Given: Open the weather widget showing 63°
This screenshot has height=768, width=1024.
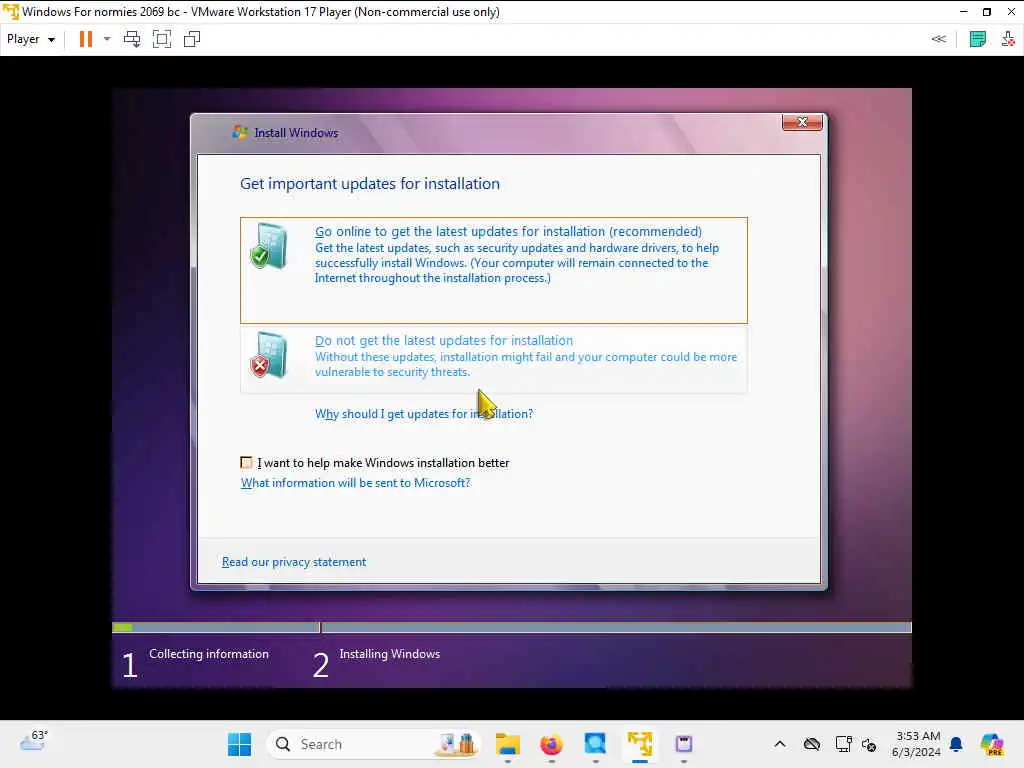Looking at the screenshot, I should (34, 741).
